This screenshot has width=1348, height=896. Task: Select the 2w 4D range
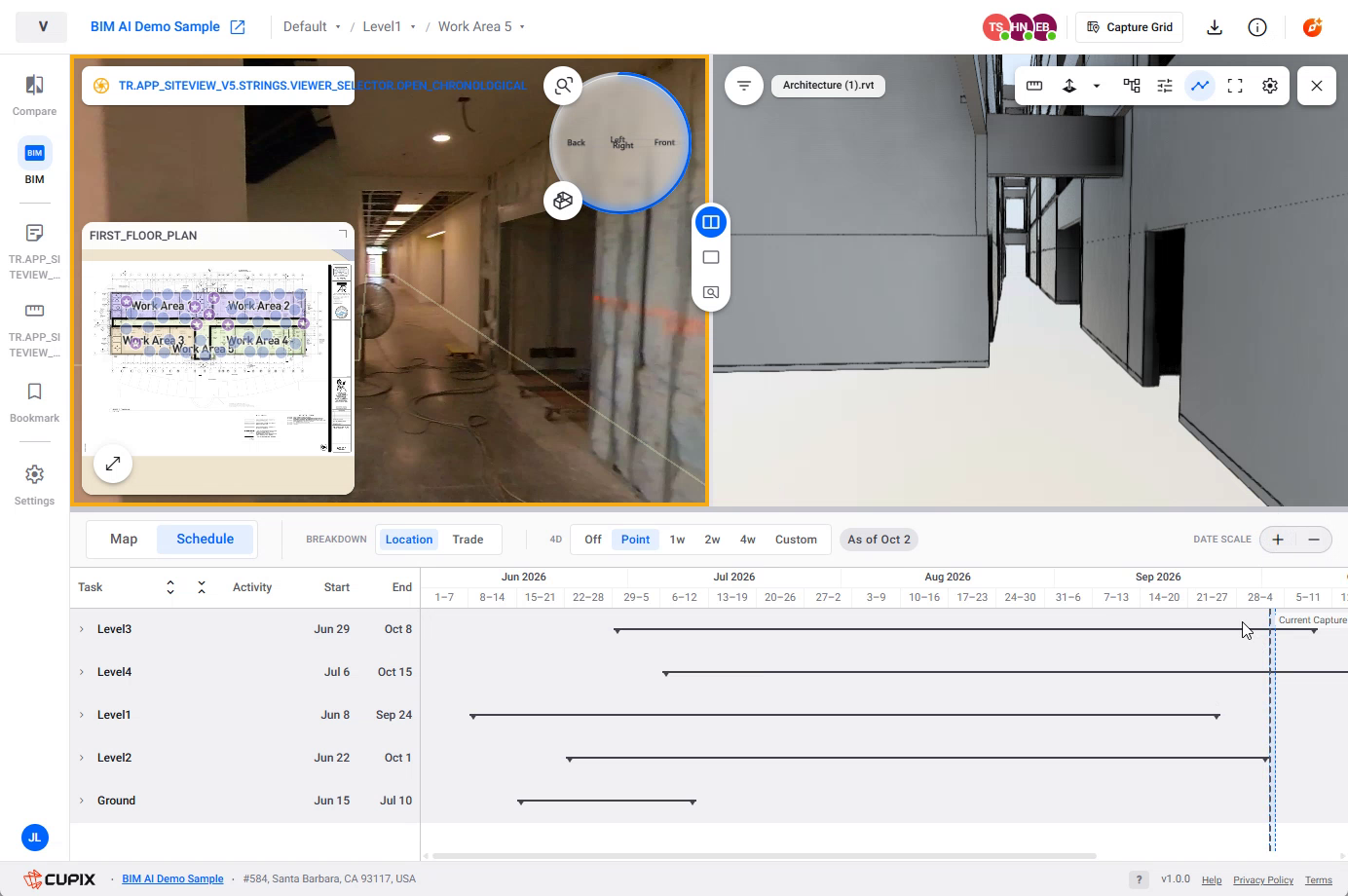click(x=712, y=540)
